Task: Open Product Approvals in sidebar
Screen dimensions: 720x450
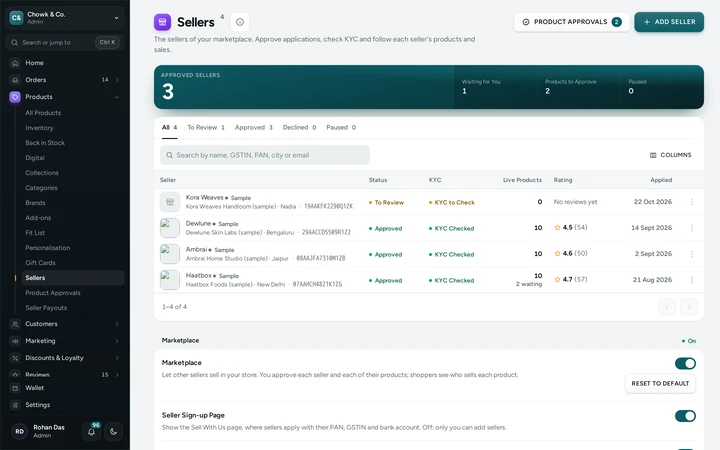Action: click(53, 293)
